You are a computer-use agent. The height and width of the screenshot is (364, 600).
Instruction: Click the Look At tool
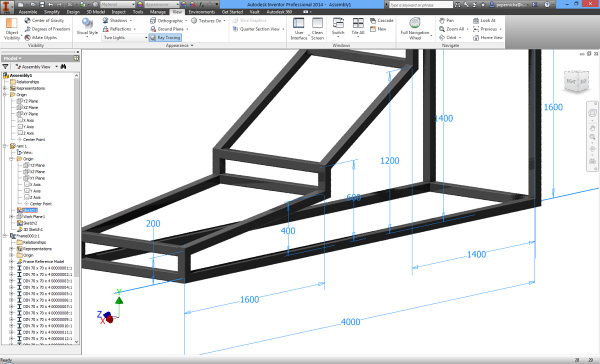coord(484,20)
